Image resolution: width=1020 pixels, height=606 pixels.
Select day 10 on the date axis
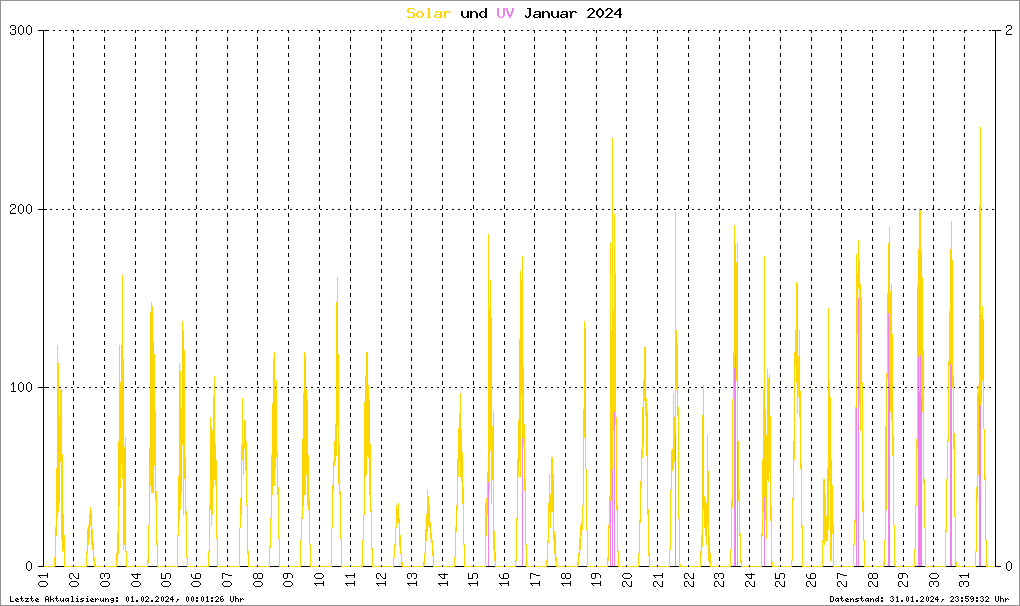click(319, 580)
